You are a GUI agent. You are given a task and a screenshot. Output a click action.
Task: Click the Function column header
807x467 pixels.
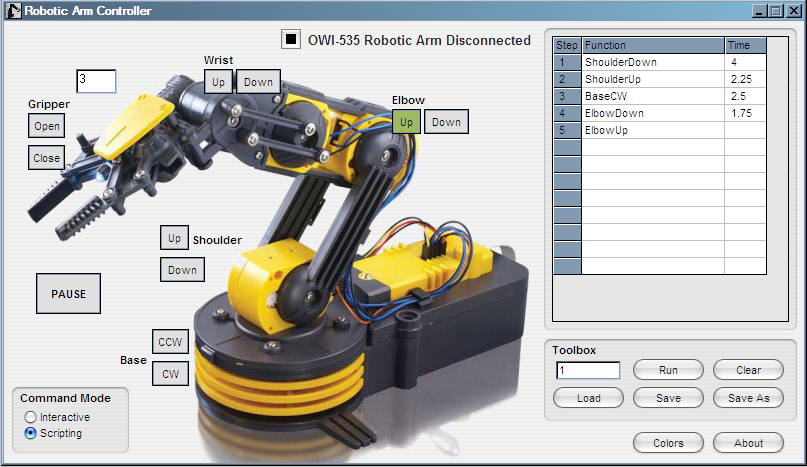652,45
